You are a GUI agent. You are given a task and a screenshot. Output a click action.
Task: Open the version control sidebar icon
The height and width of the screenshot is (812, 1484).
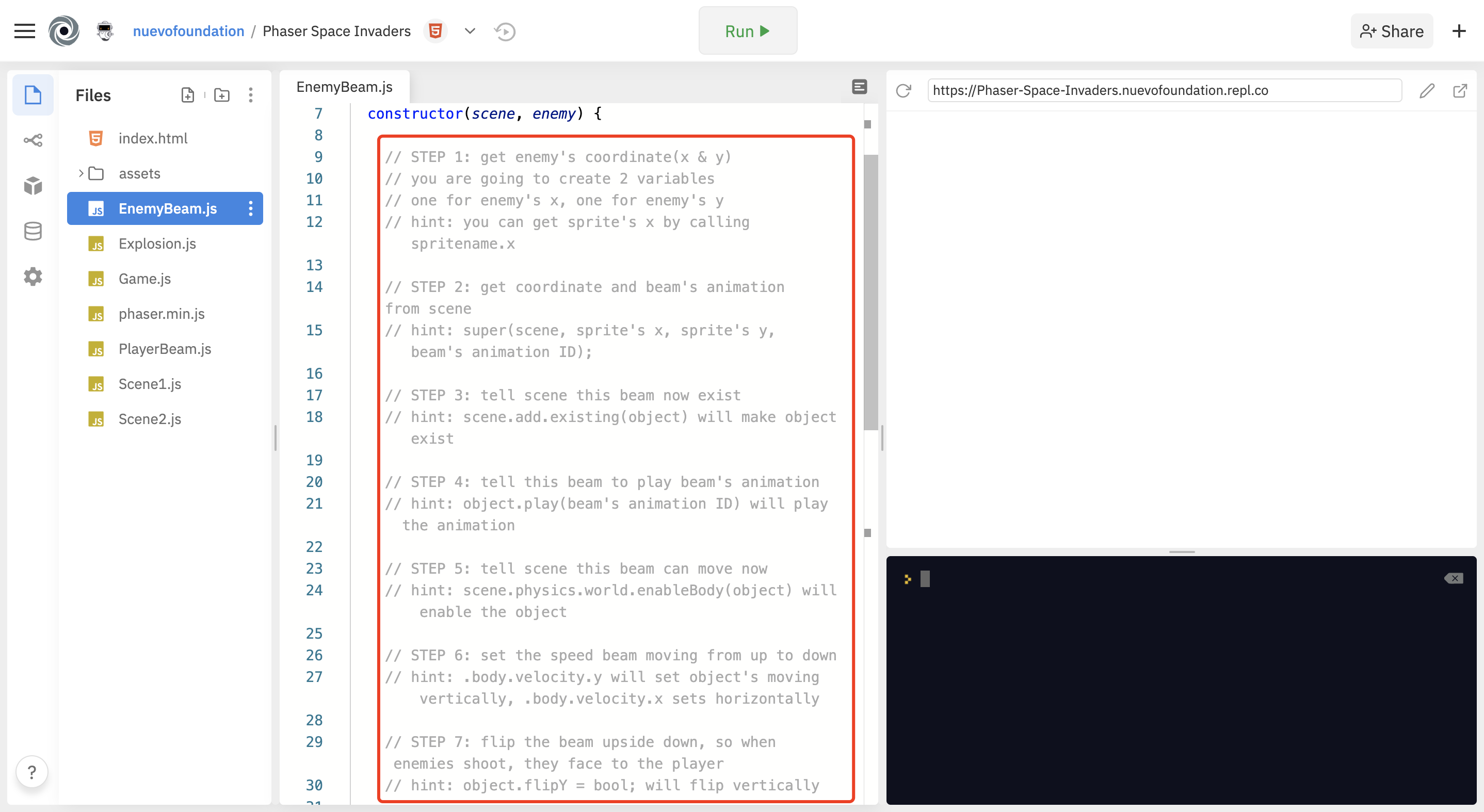(x=33, y=140)
